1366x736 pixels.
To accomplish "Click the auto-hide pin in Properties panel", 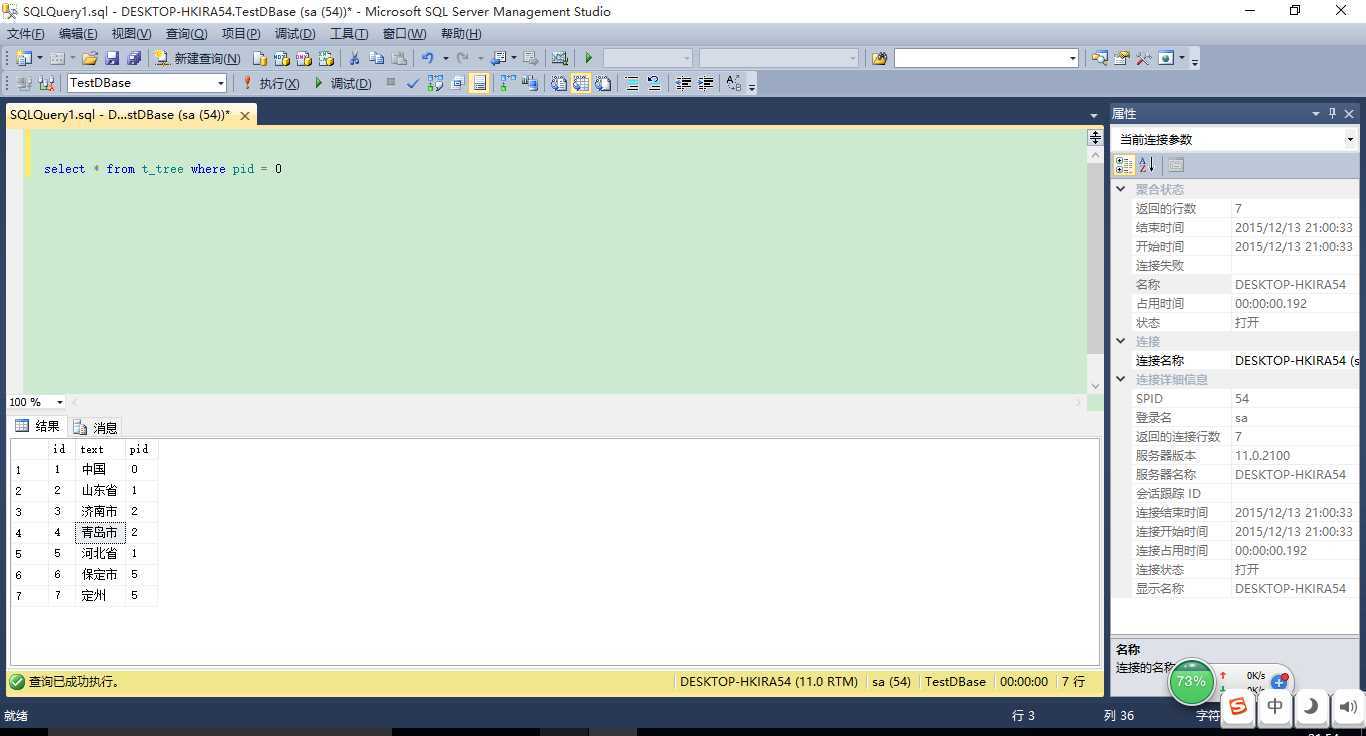I will click(x=1332, y=114).
